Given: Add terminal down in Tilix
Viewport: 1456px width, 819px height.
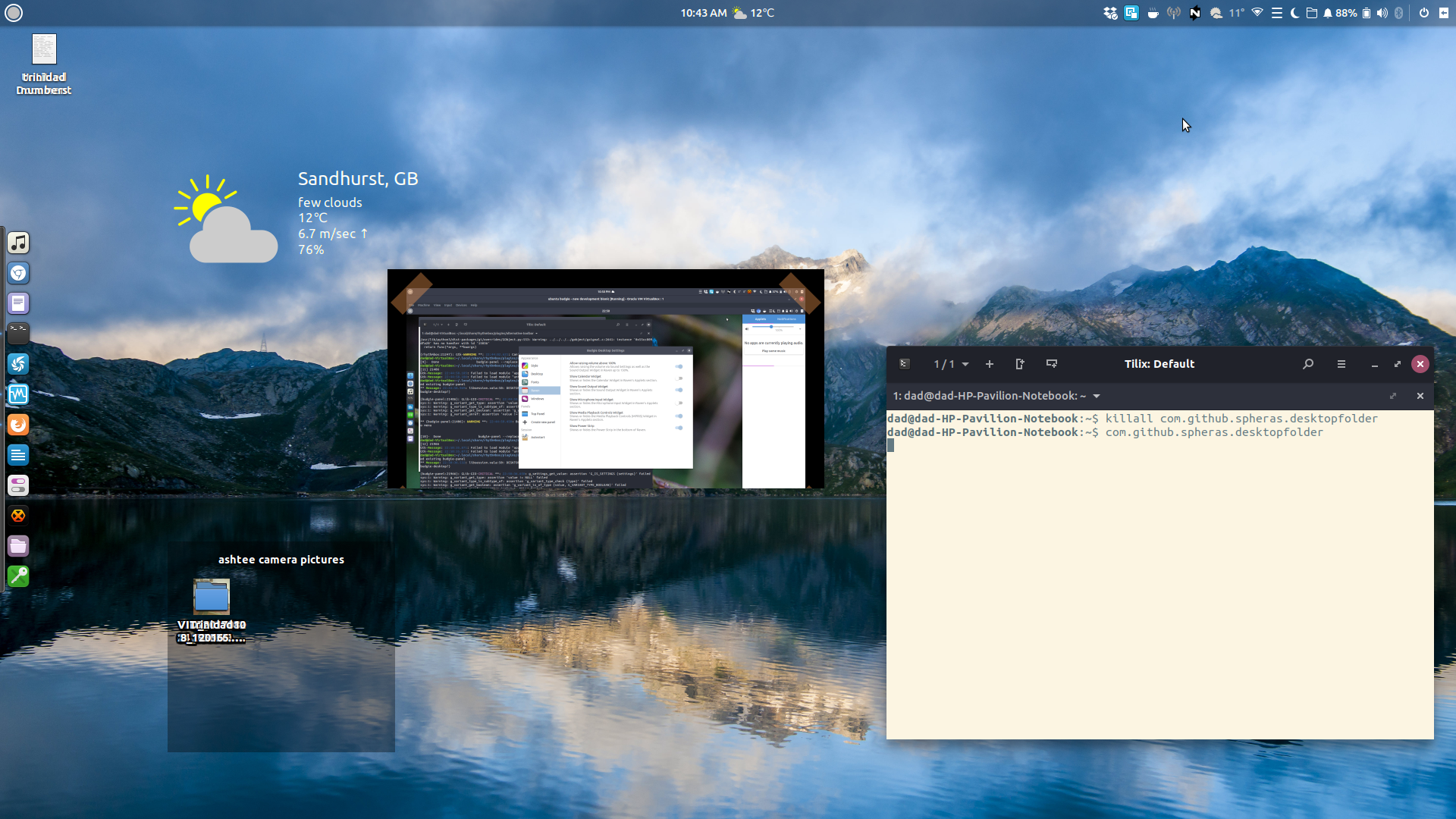Looking at the screenshot, I should (x=1052, y=364).
